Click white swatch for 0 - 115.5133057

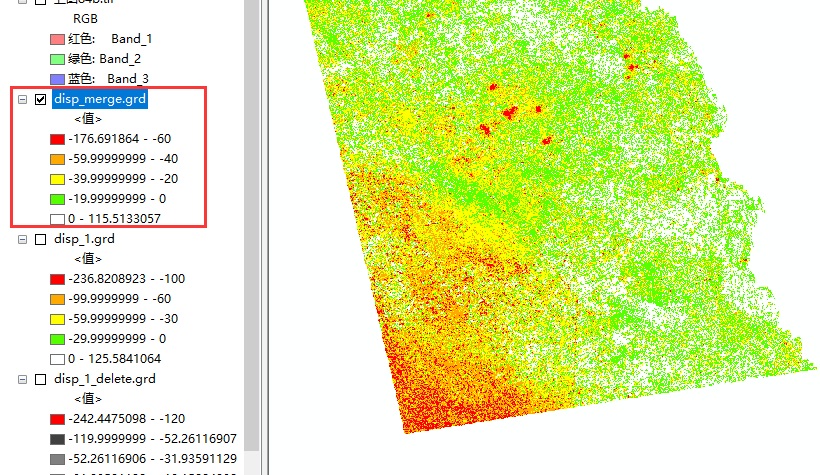pyautogui.click(x=58, y=219)
